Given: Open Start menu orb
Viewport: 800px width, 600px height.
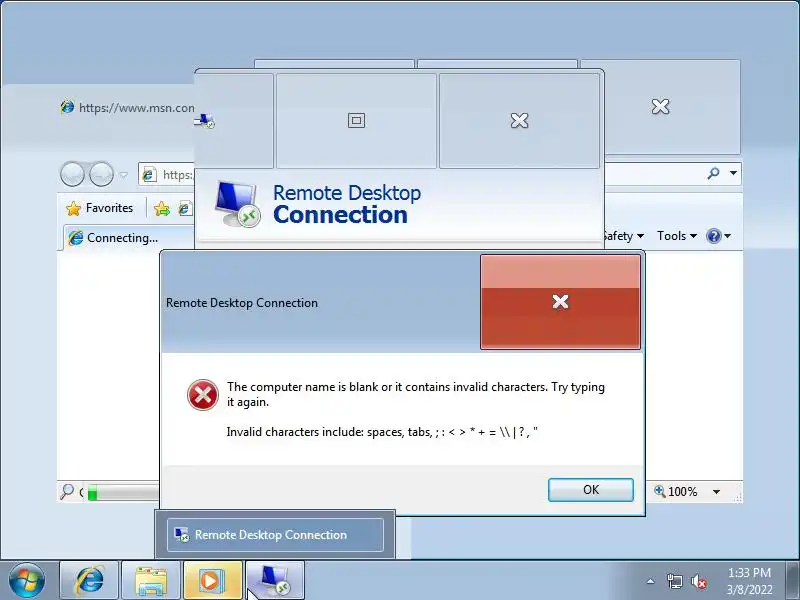Looking at the screenshot, I should click(x=27, y=581).
